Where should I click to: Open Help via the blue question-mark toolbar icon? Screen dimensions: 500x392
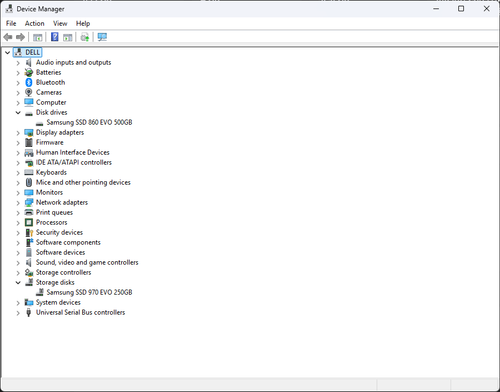tap(54, 37)
